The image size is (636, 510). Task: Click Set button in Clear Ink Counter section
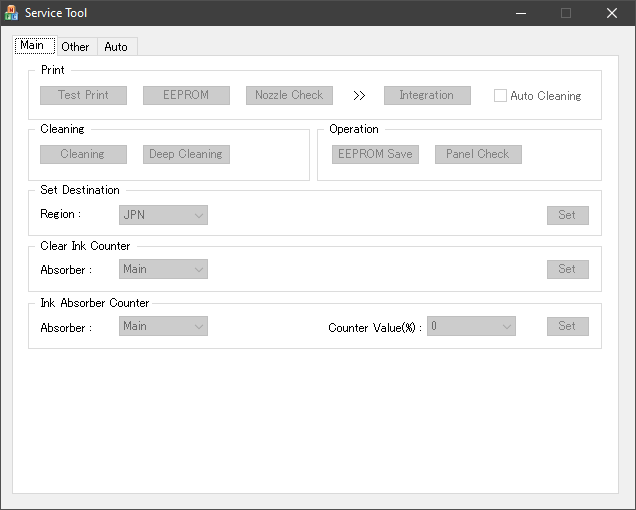[567, 269]
